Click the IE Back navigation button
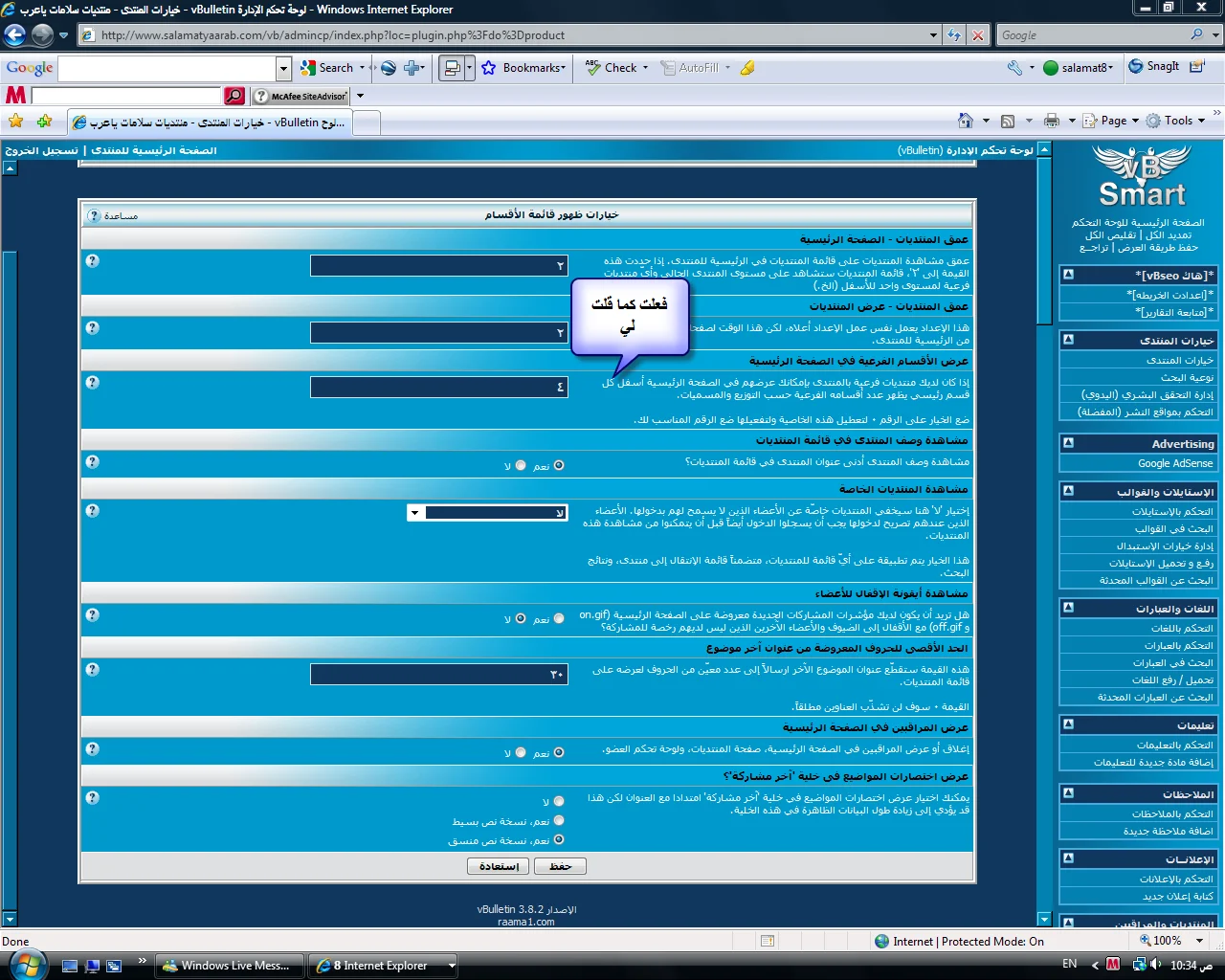The image size is (1225, 980). (14, 35)
